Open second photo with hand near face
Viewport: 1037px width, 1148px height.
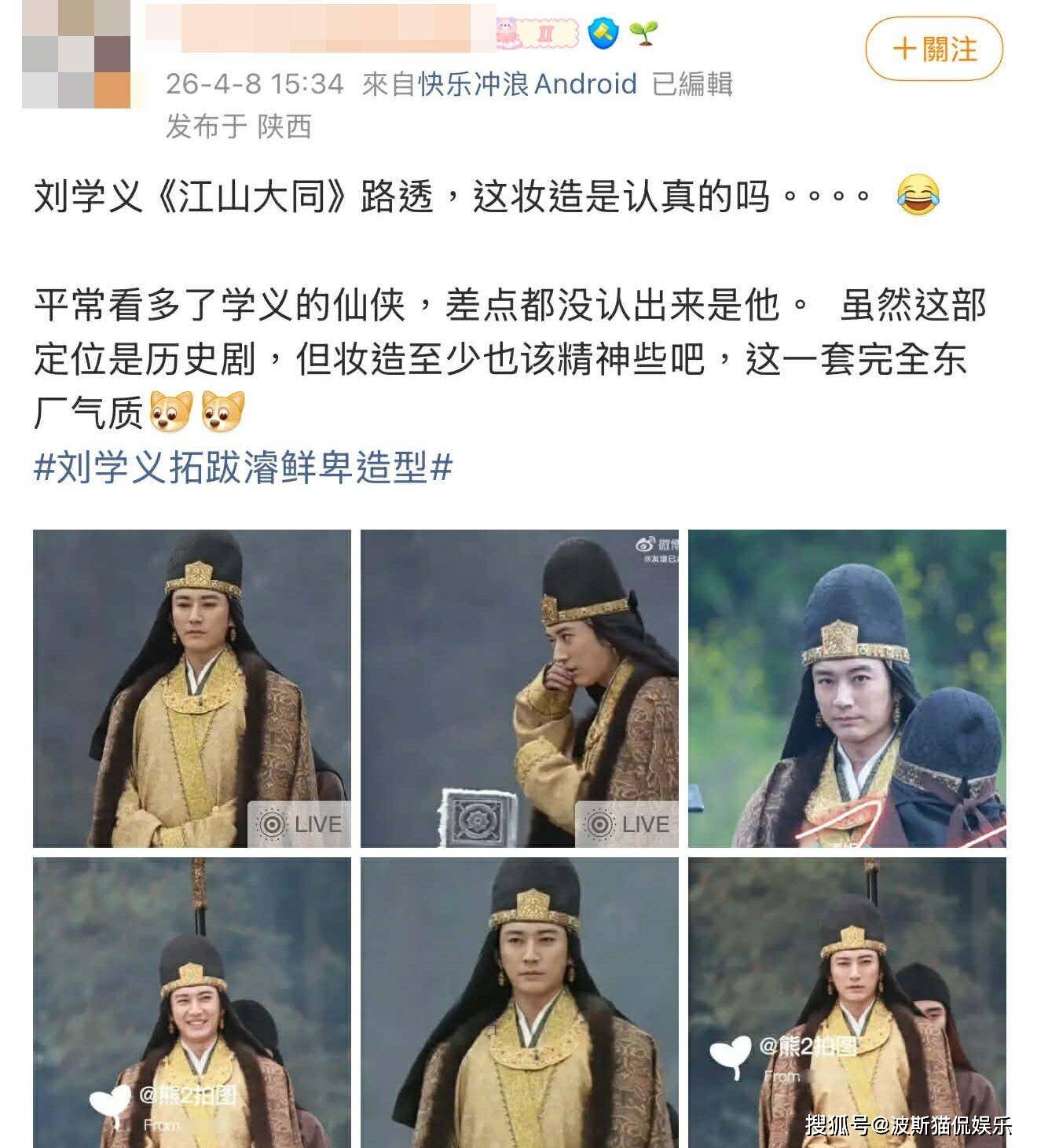point(519,688)
